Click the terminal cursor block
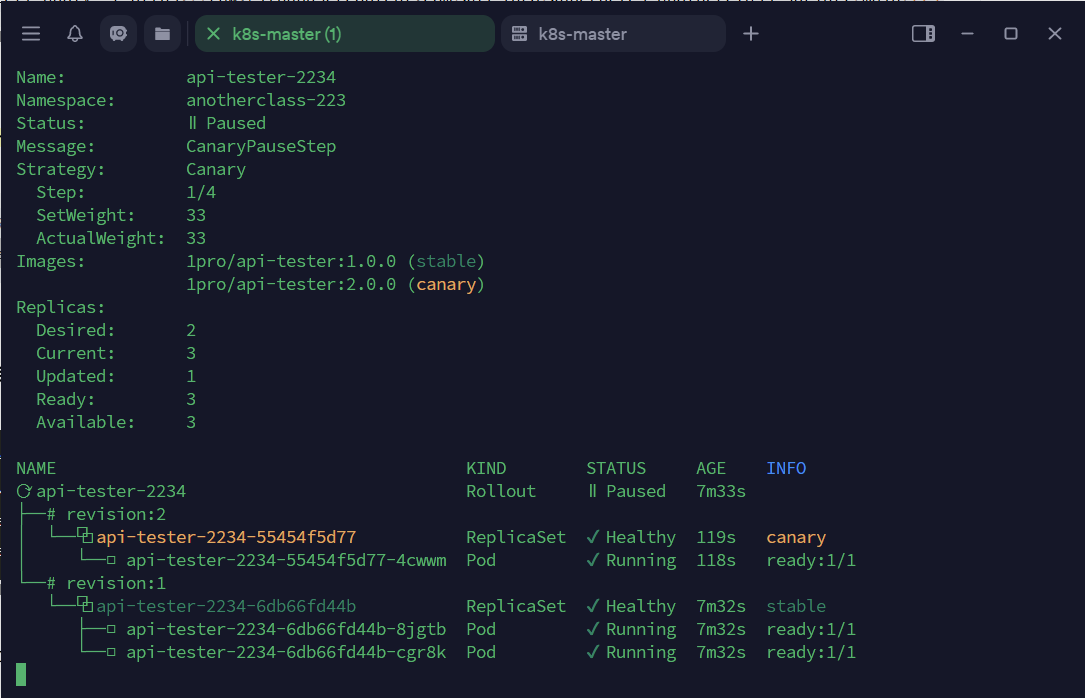The width and height of the screenshot is (1085, 698). (x=21, y=675)
